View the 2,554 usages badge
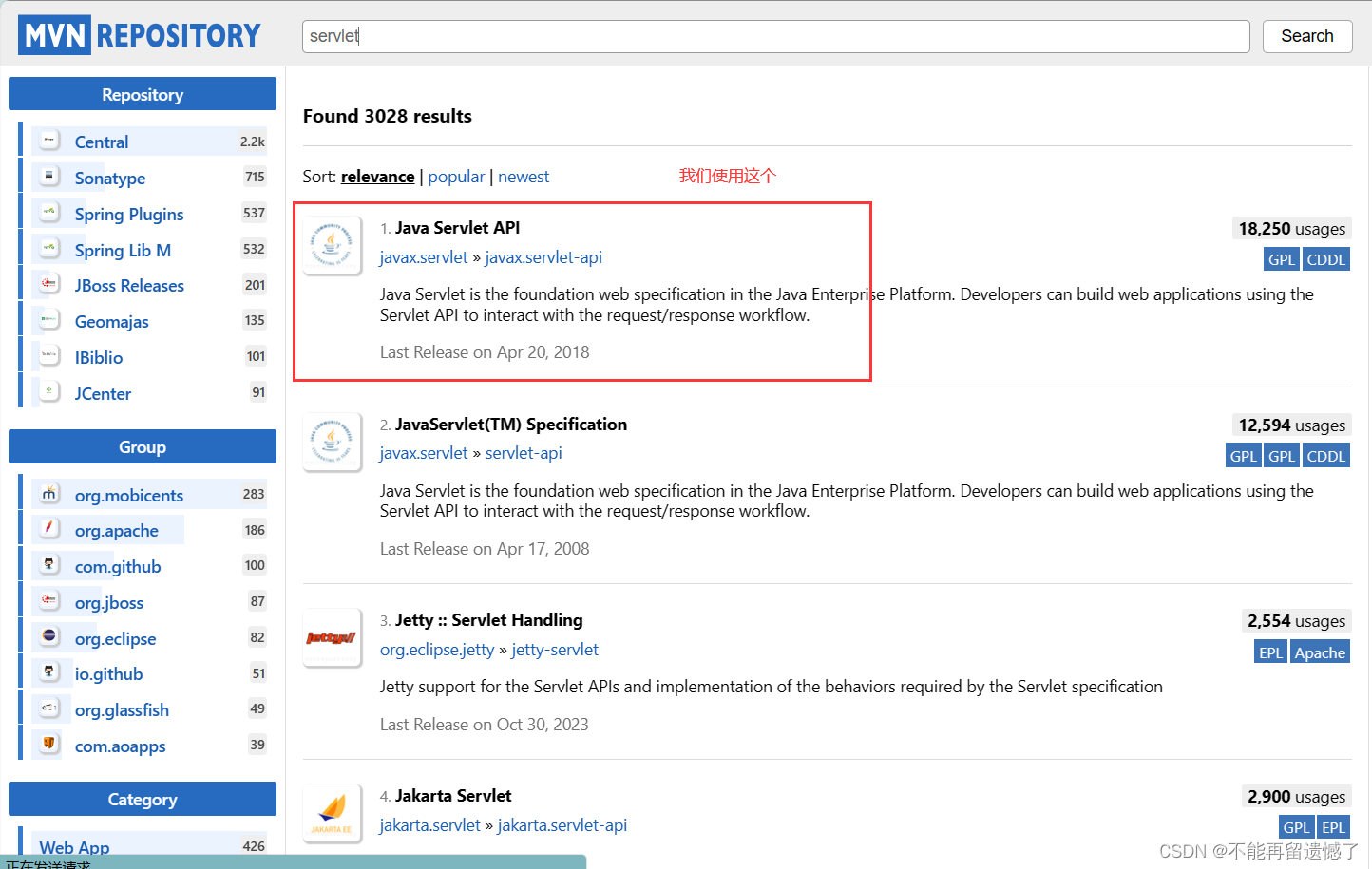Viewport: 1372px width, 869px height. (x=1297, y=621)
